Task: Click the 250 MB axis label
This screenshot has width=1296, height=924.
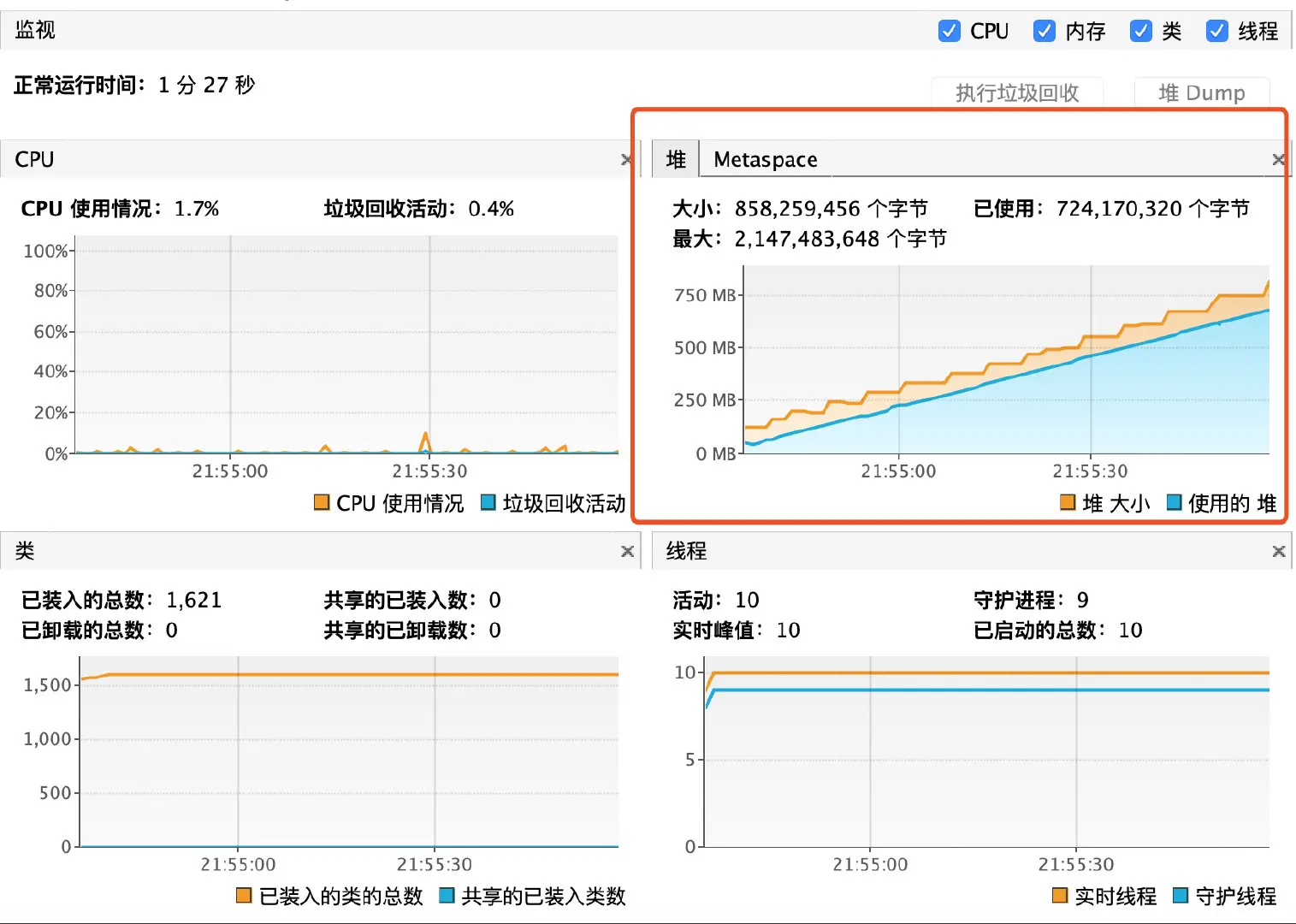Action: (705, 400)
